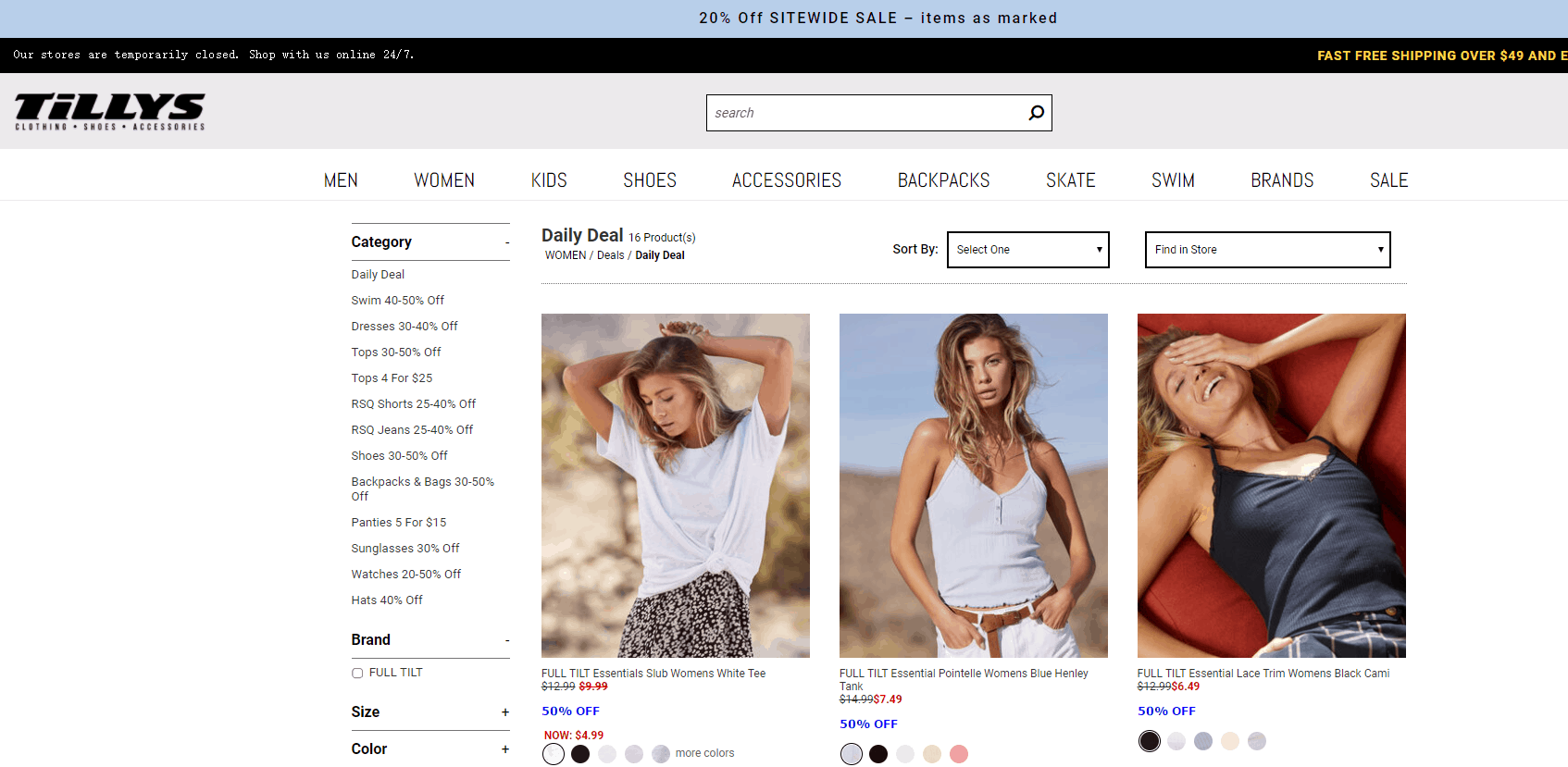Open FULL TILT Pointelle Blue Henley Tank title
The height and width of the screenshot is (767, 1568).
(x=964, y=680)
